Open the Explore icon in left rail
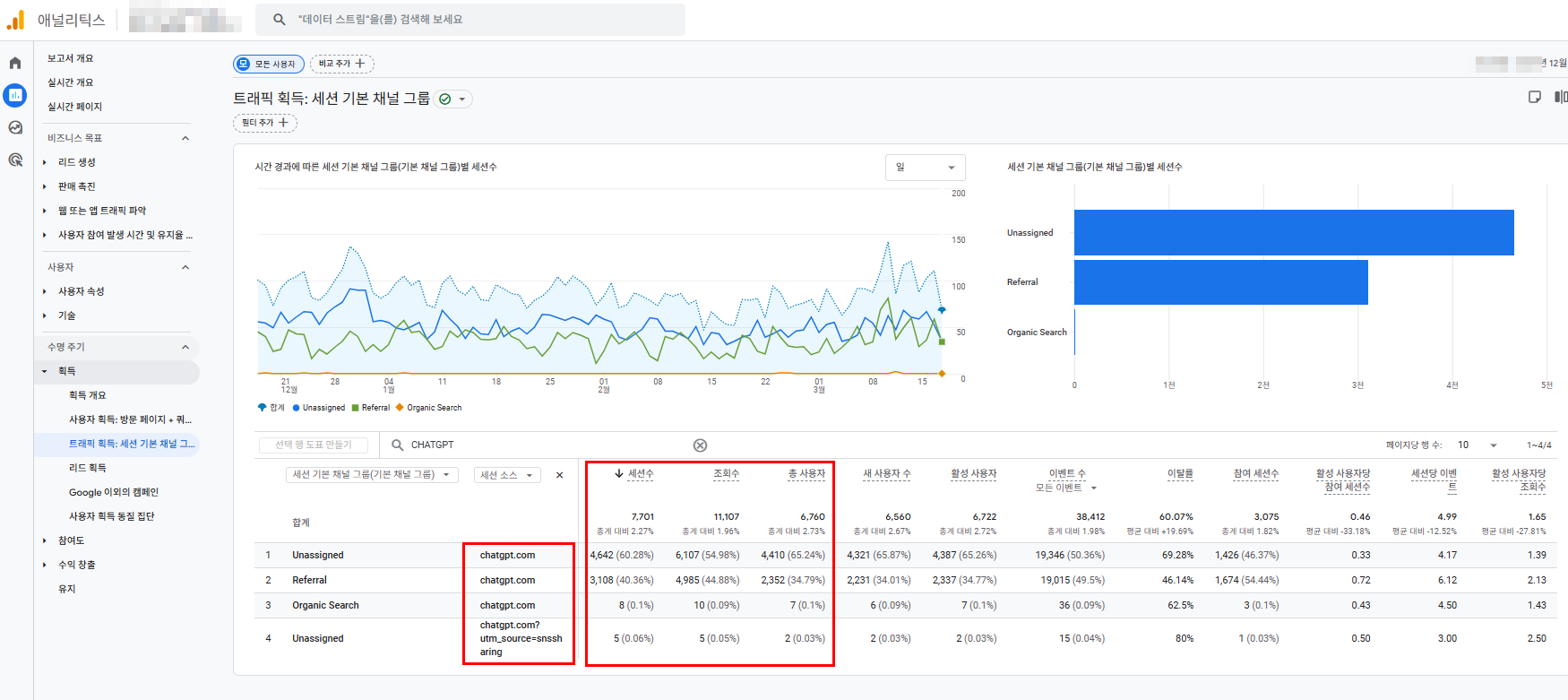The width and height of the screenshot is (1568, 700). tap(15, 127)
